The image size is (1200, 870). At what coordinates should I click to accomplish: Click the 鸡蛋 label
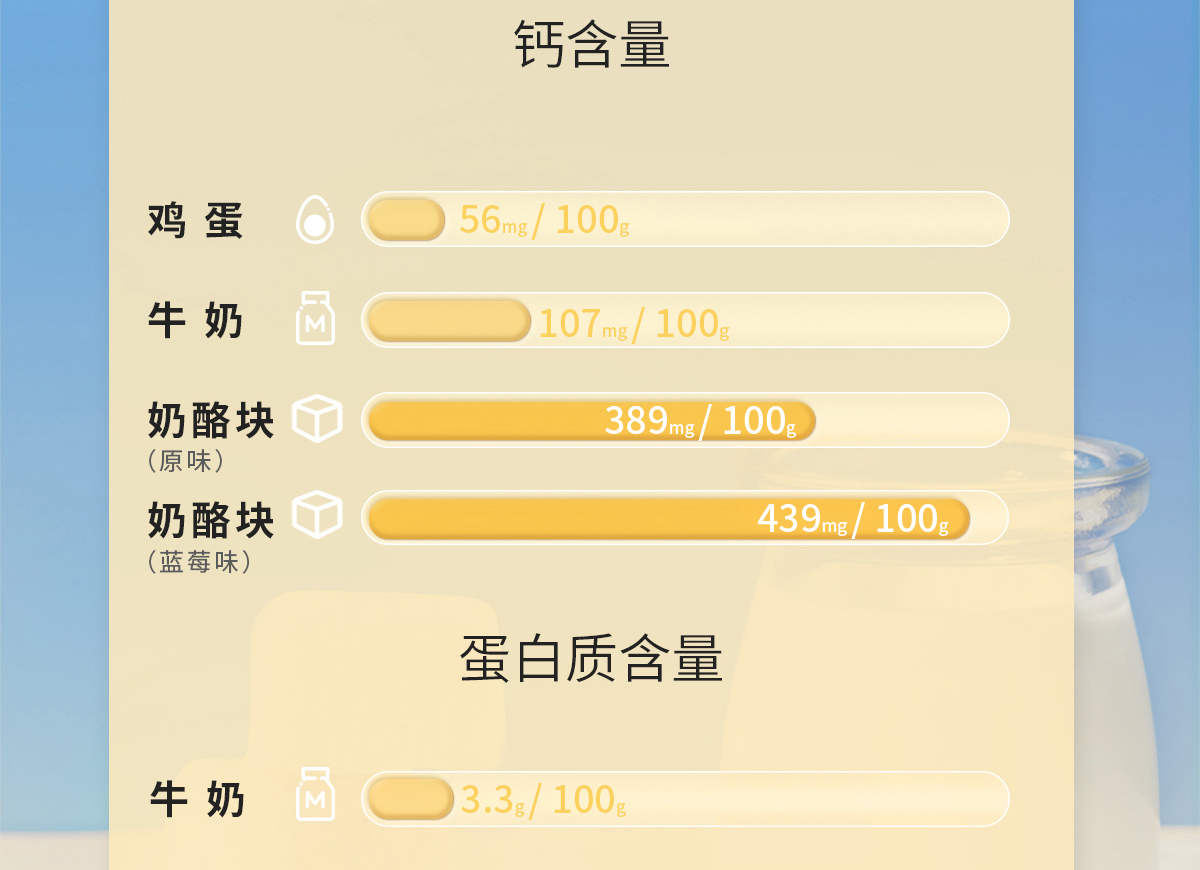[196, 221]
